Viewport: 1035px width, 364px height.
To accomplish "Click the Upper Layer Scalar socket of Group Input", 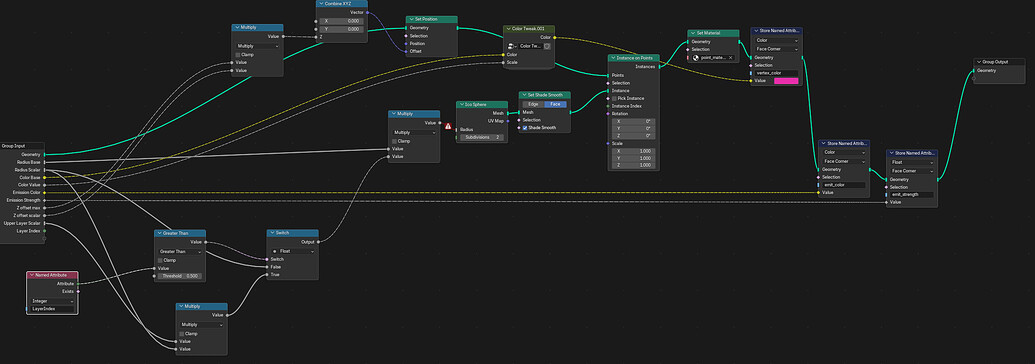I will click(44, 223).
